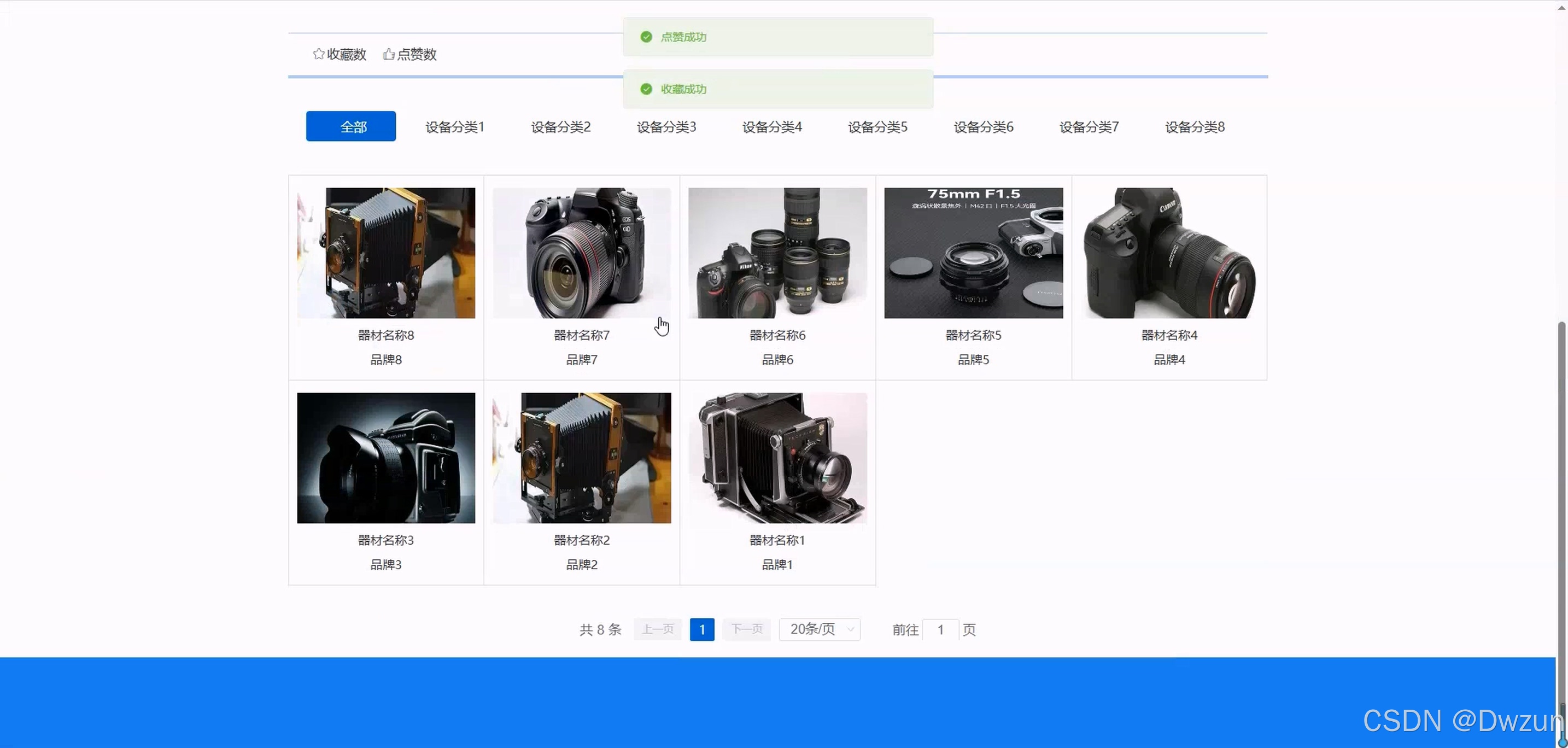Switch to the 设备分类1 tab

[x=454, y=127]
